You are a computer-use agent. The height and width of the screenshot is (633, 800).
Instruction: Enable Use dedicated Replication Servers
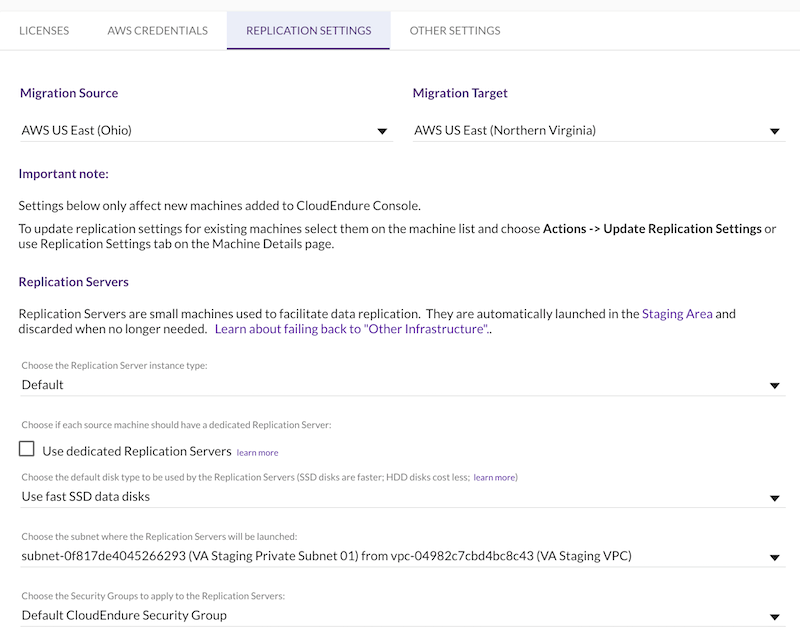coord(27,451)
